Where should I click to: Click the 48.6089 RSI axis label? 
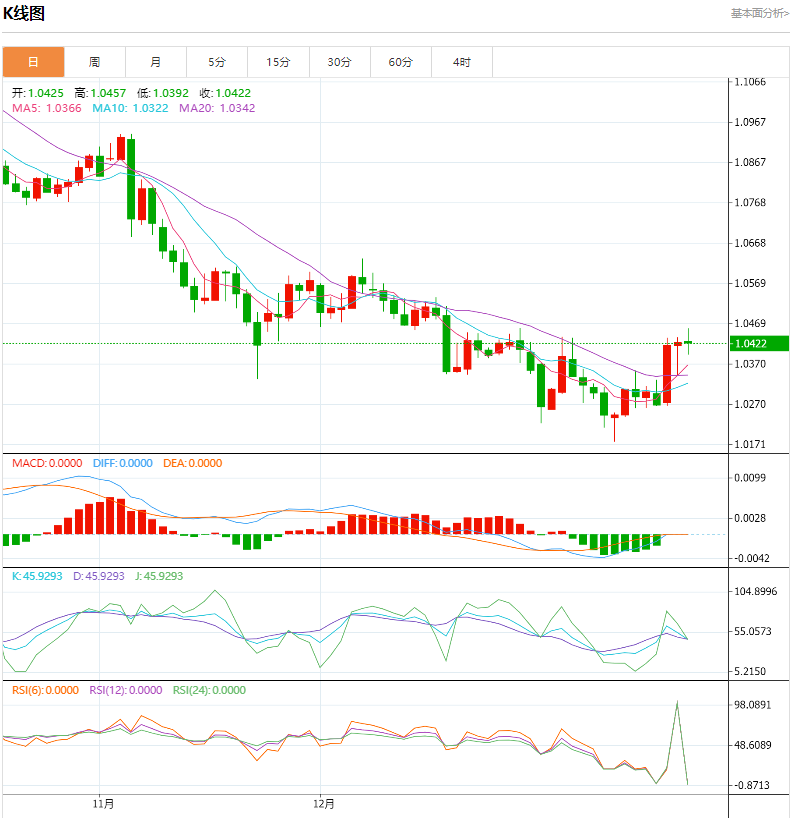(x=752, y=745)
